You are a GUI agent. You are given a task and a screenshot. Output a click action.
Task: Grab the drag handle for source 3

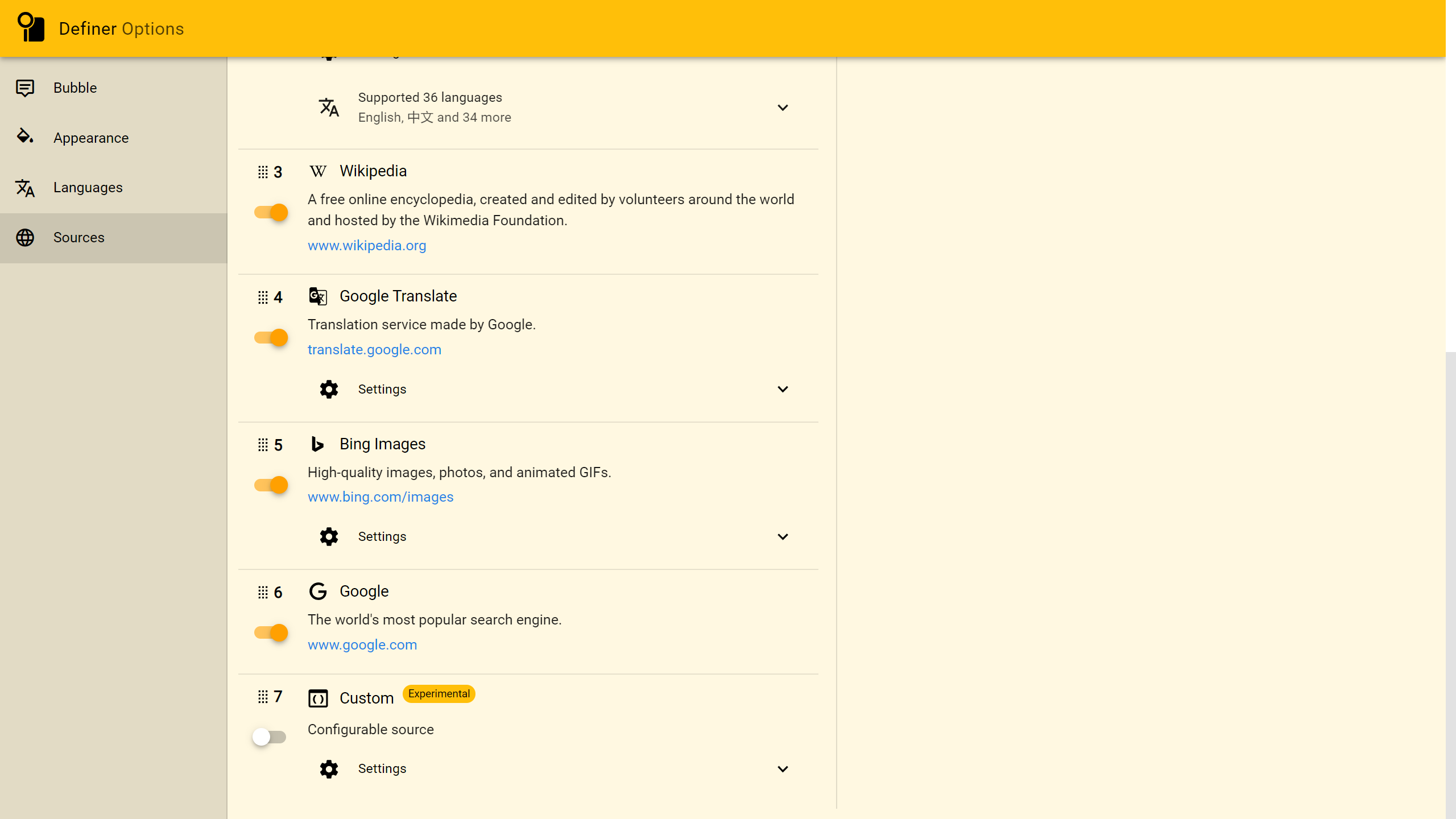[263, 172]
